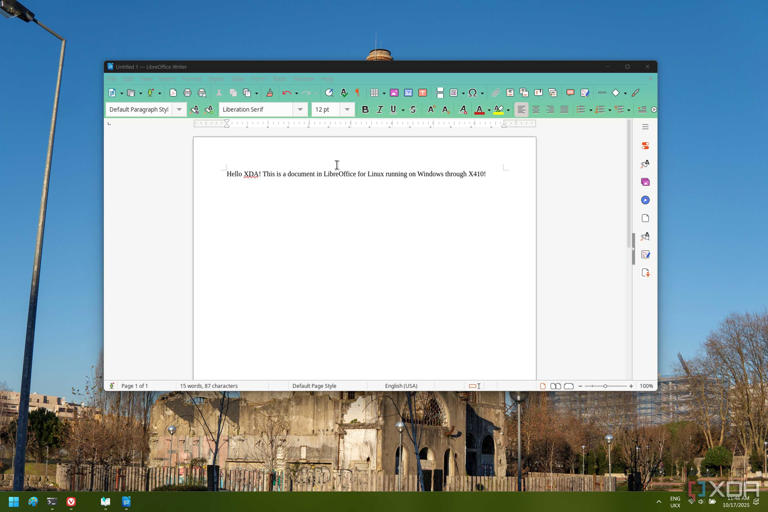Image resolution: width=768 pixels, height=512 pixels.
Task: Click the Insert Text Box icon
Action: [x=423, y=93]
